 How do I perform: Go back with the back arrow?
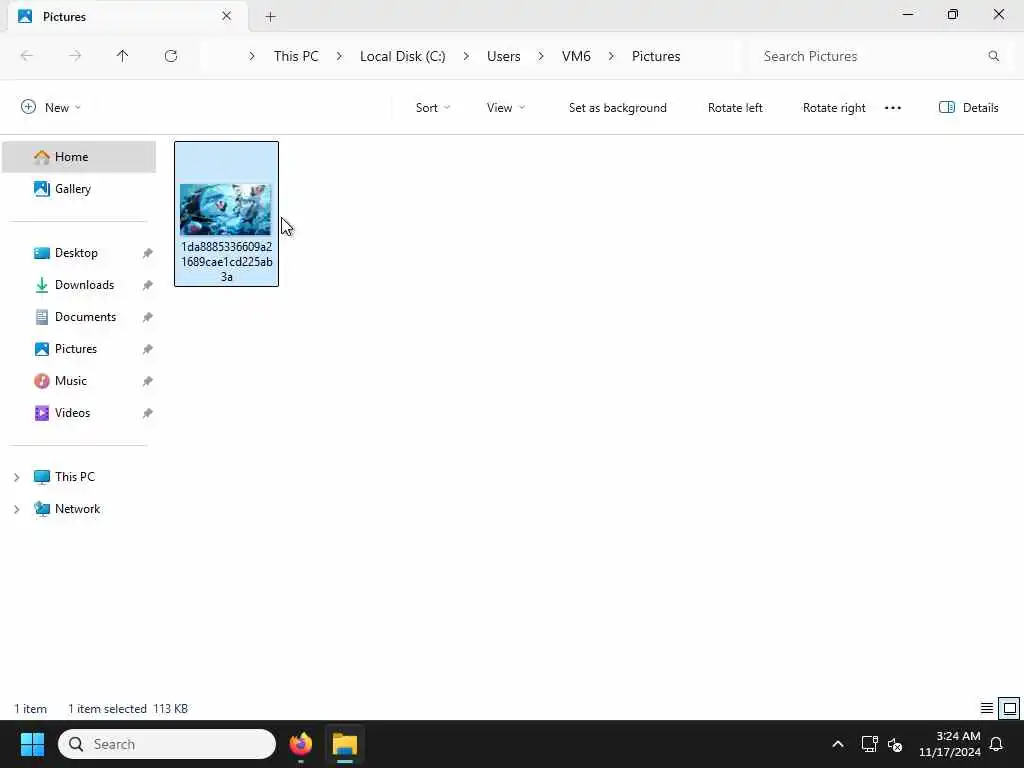click(x=27, y=56)
